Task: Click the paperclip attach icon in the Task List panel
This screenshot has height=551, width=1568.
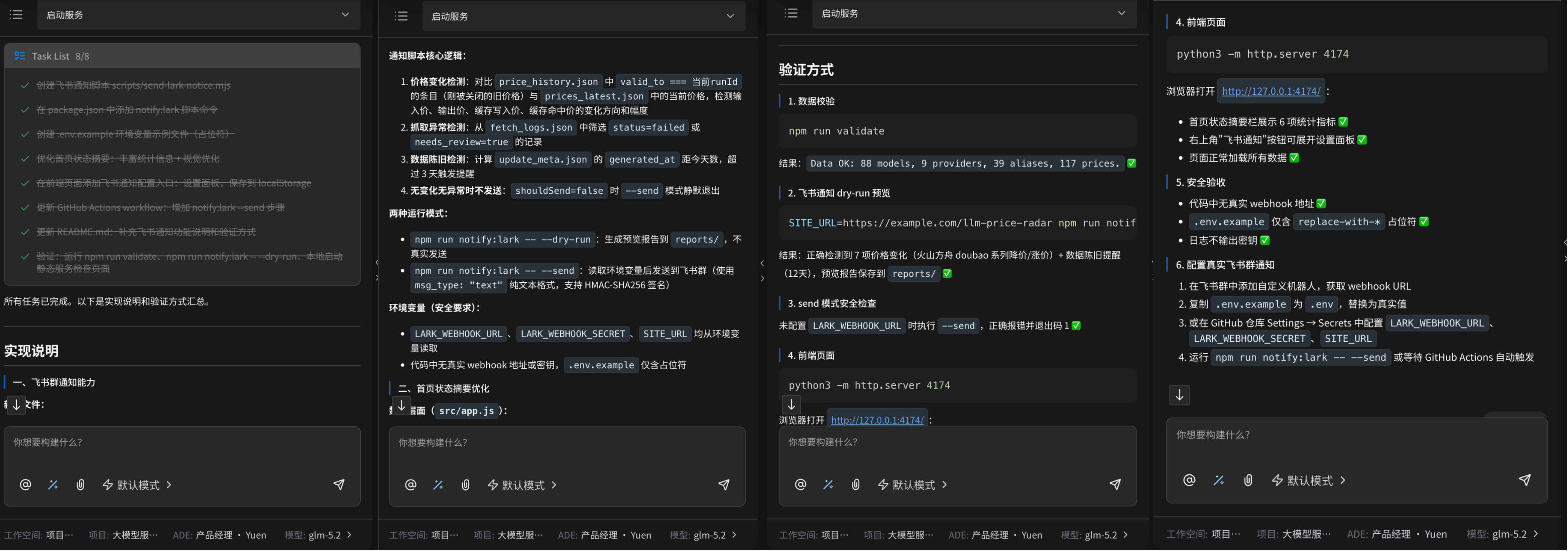Action: pos(80,484)
